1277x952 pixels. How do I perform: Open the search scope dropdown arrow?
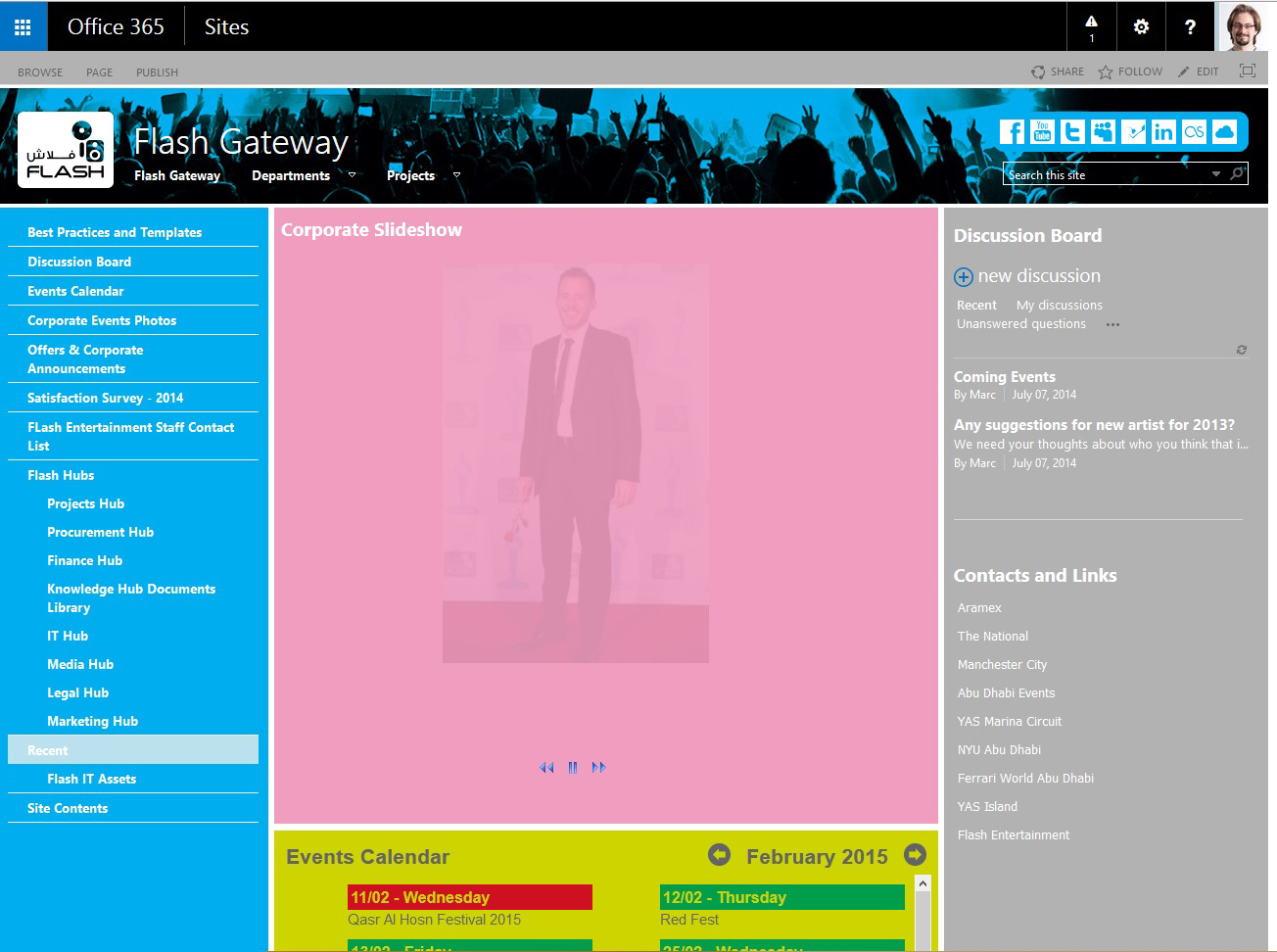coord(1216,174)
